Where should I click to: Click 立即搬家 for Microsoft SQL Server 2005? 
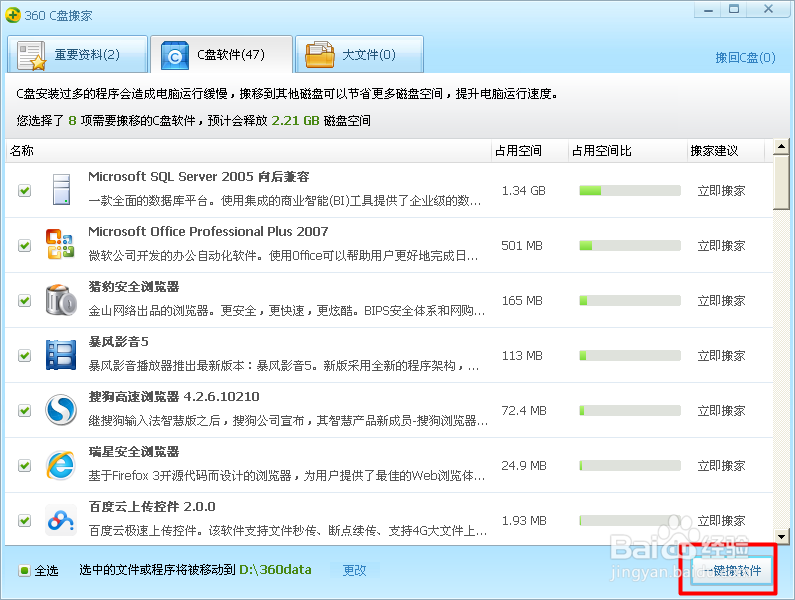(721, 191)
